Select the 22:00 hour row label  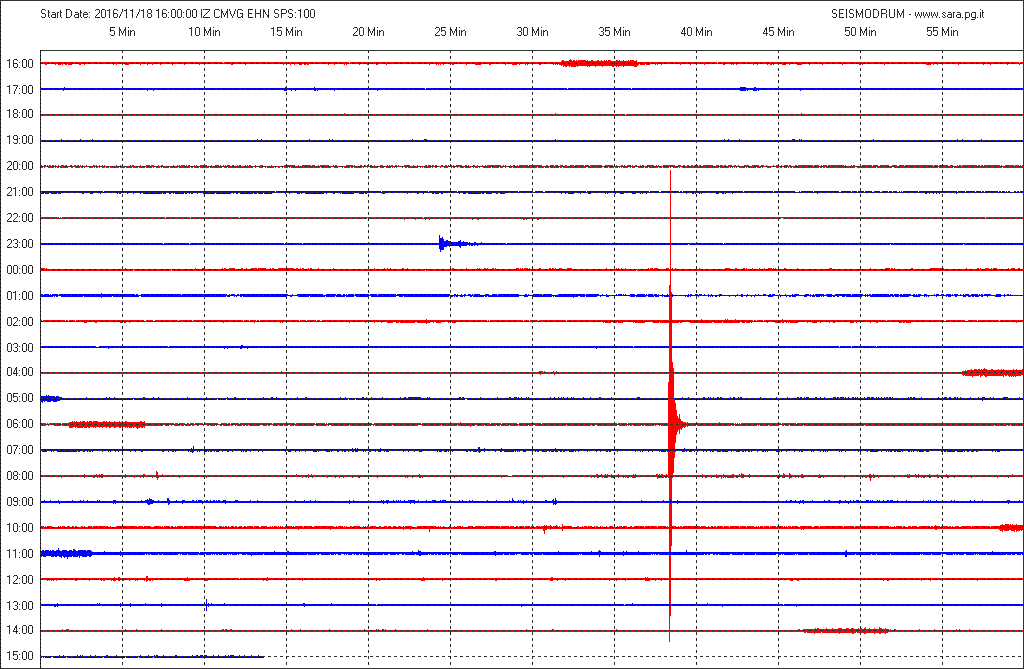coord(20,218)
